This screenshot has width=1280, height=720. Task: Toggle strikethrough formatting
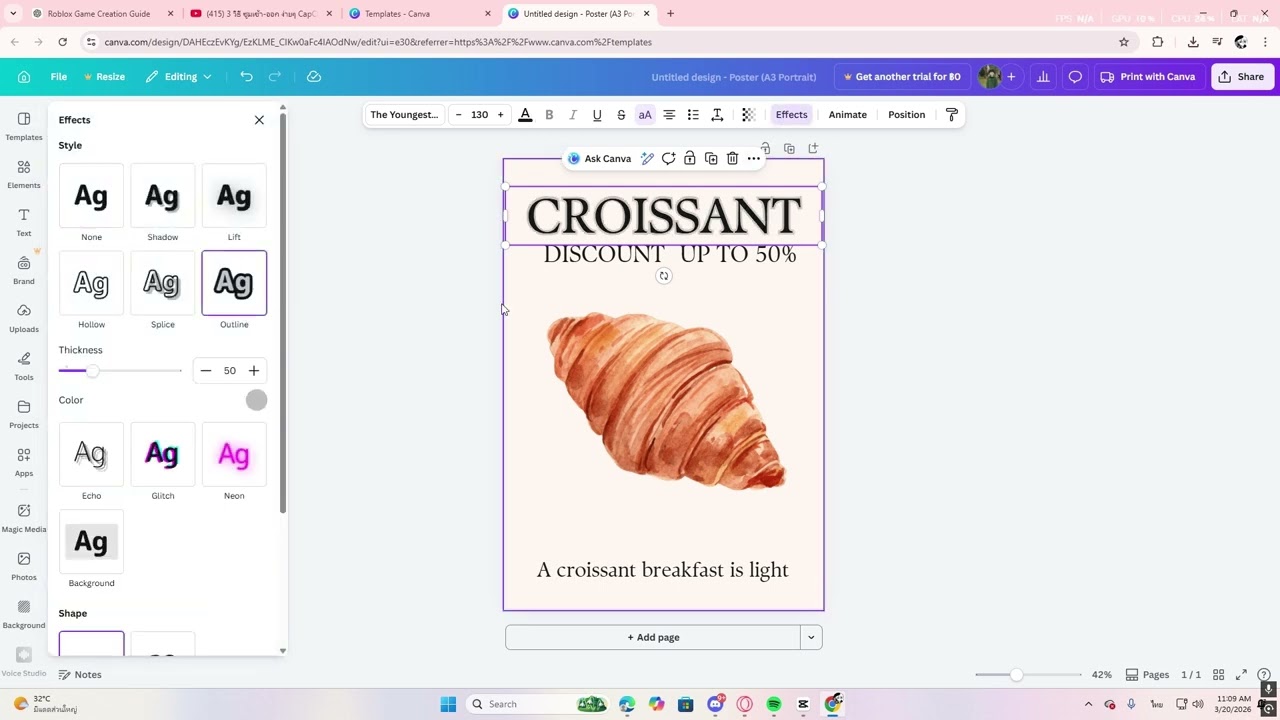(x=621, y=115)
